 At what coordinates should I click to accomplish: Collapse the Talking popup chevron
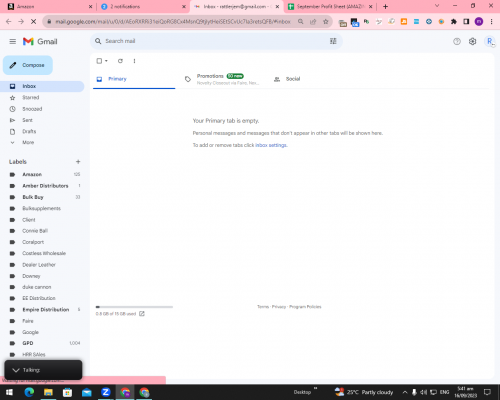(16, 370)
